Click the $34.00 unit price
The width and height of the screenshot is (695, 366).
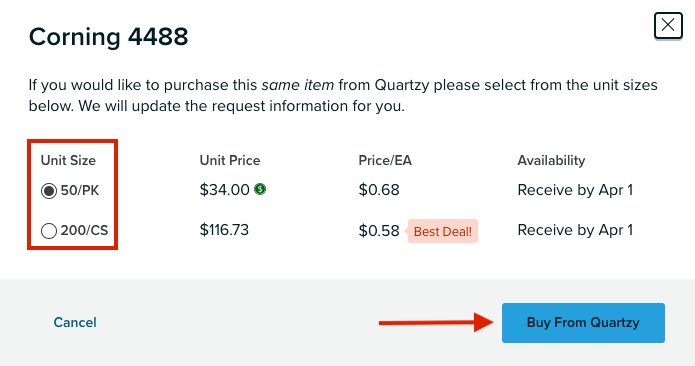point(225,190)
